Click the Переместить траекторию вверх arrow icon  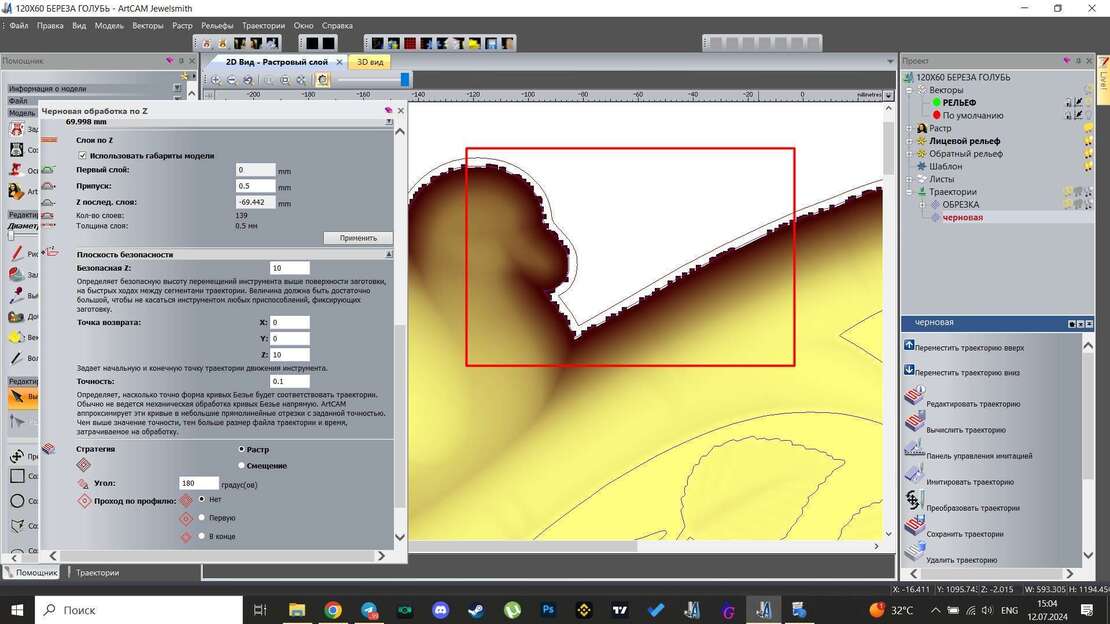point(907,345)
